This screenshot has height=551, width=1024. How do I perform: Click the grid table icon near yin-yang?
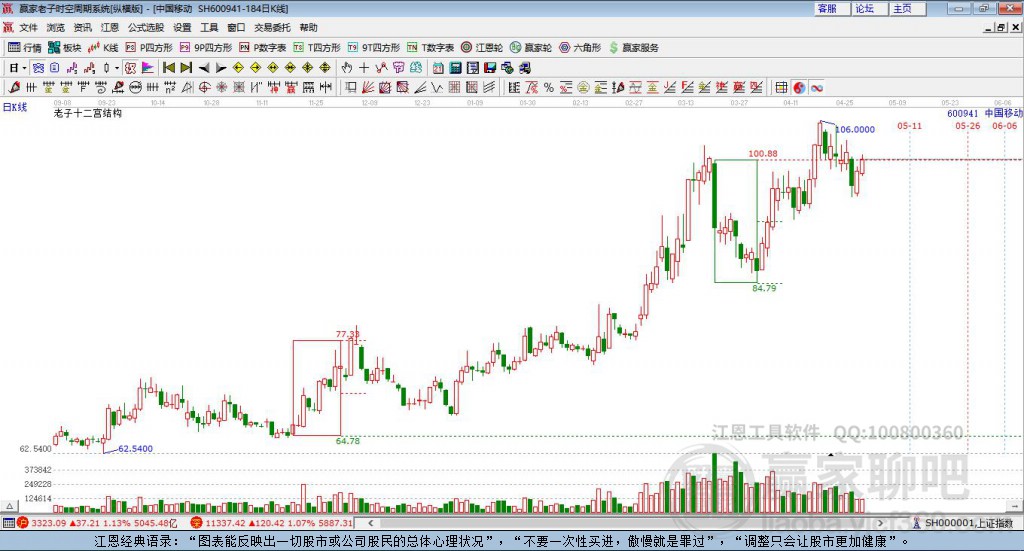tap(781, 87)
